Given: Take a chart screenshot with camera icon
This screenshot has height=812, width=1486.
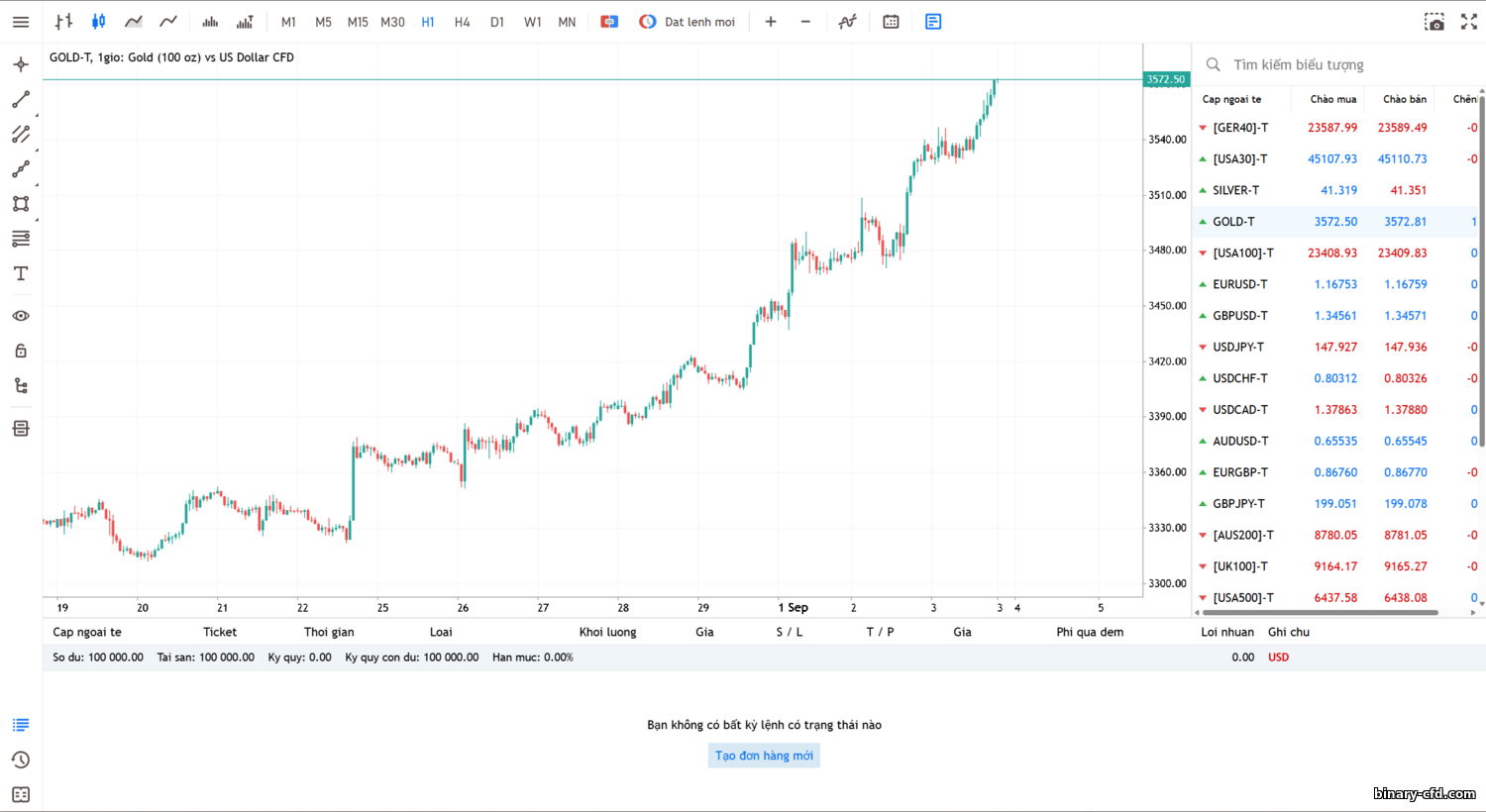Looking at the screenshot, I should 1433,22.
